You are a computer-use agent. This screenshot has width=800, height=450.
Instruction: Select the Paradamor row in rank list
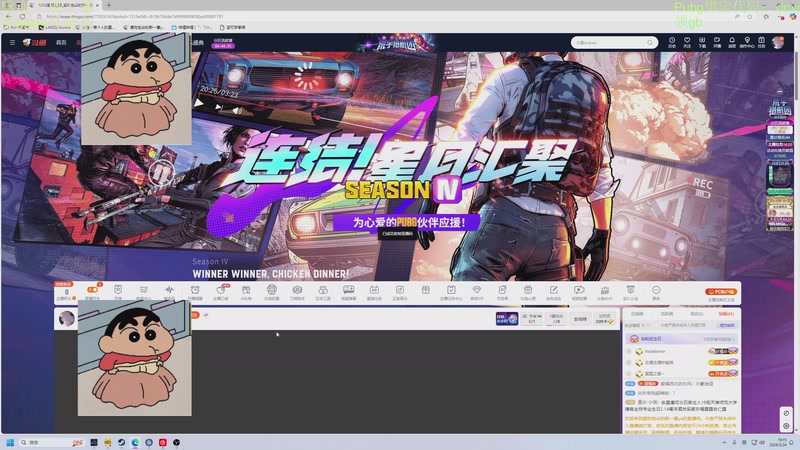(681, 351)
